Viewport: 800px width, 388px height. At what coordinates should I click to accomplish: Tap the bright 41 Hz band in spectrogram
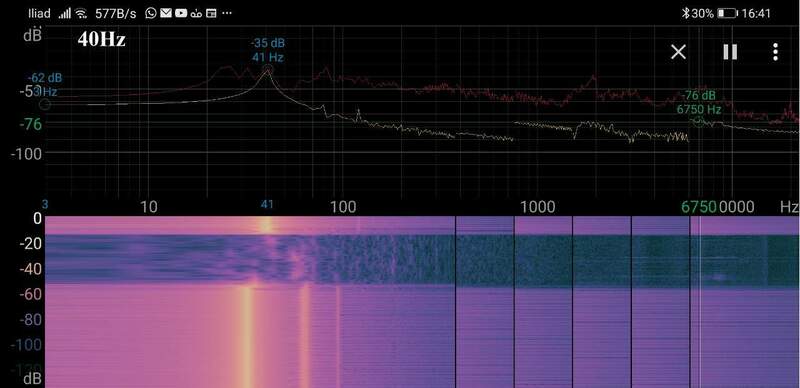[x=266, y=225]
